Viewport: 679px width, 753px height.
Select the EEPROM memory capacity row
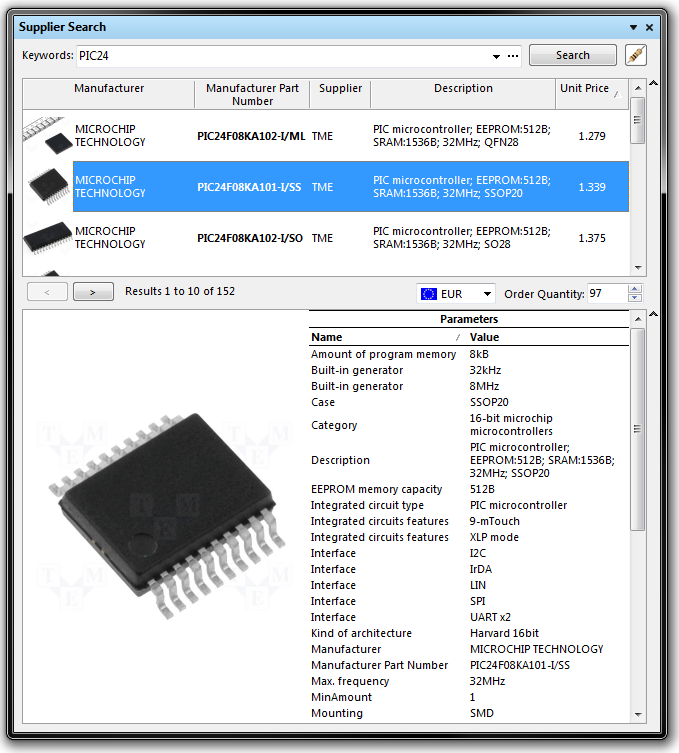click(469, 489)
